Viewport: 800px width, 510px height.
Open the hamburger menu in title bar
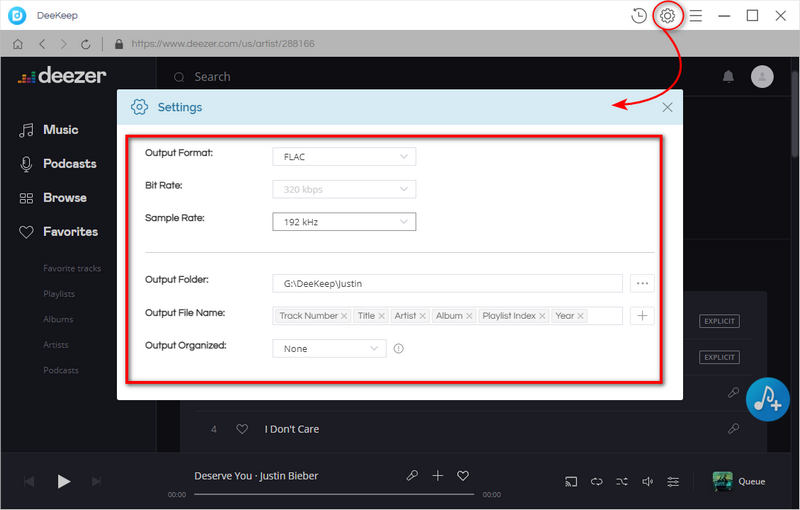695,16
